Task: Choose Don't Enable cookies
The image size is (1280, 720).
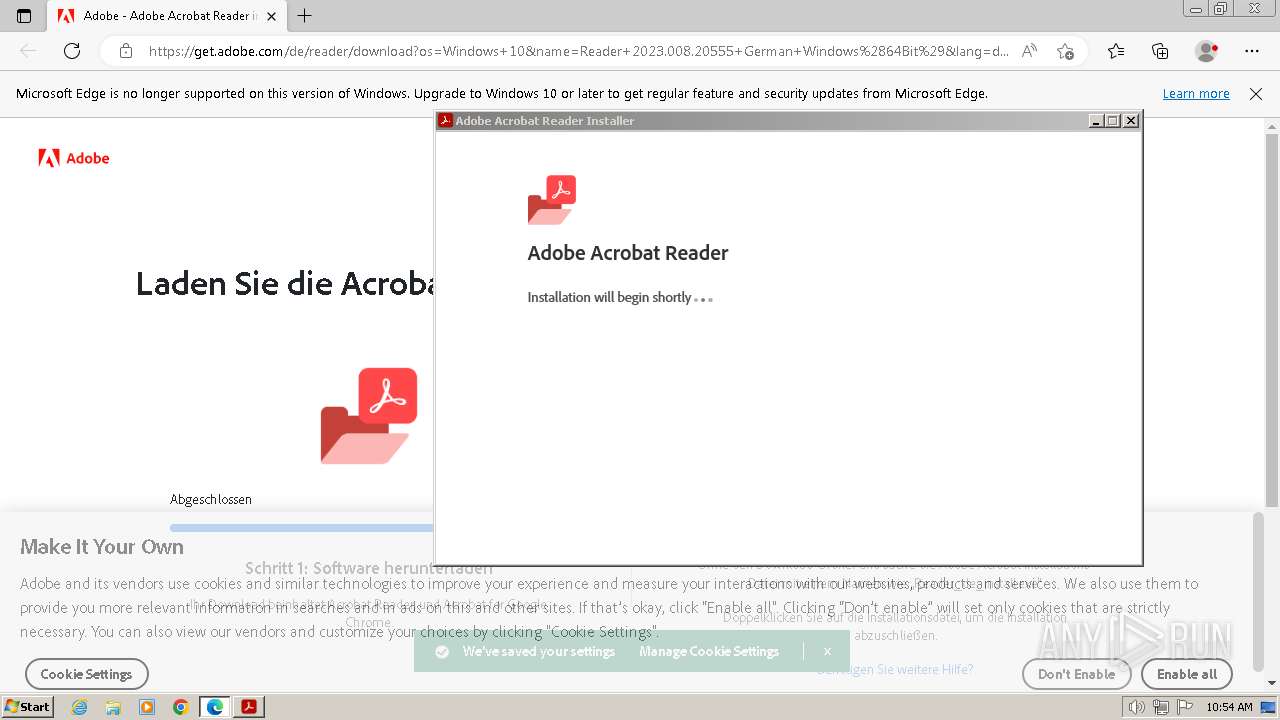Action: point(1076,674)
